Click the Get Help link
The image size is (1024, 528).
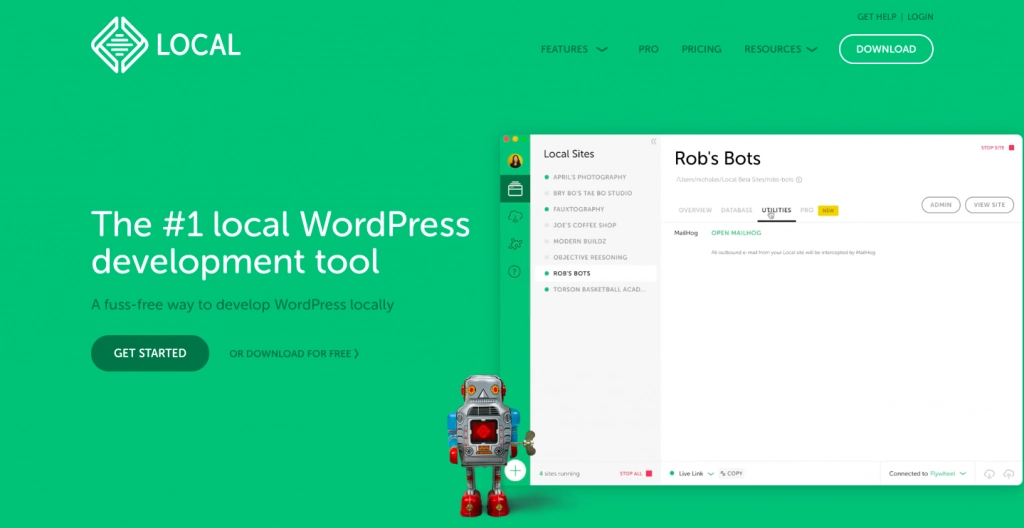coord(876,17)
